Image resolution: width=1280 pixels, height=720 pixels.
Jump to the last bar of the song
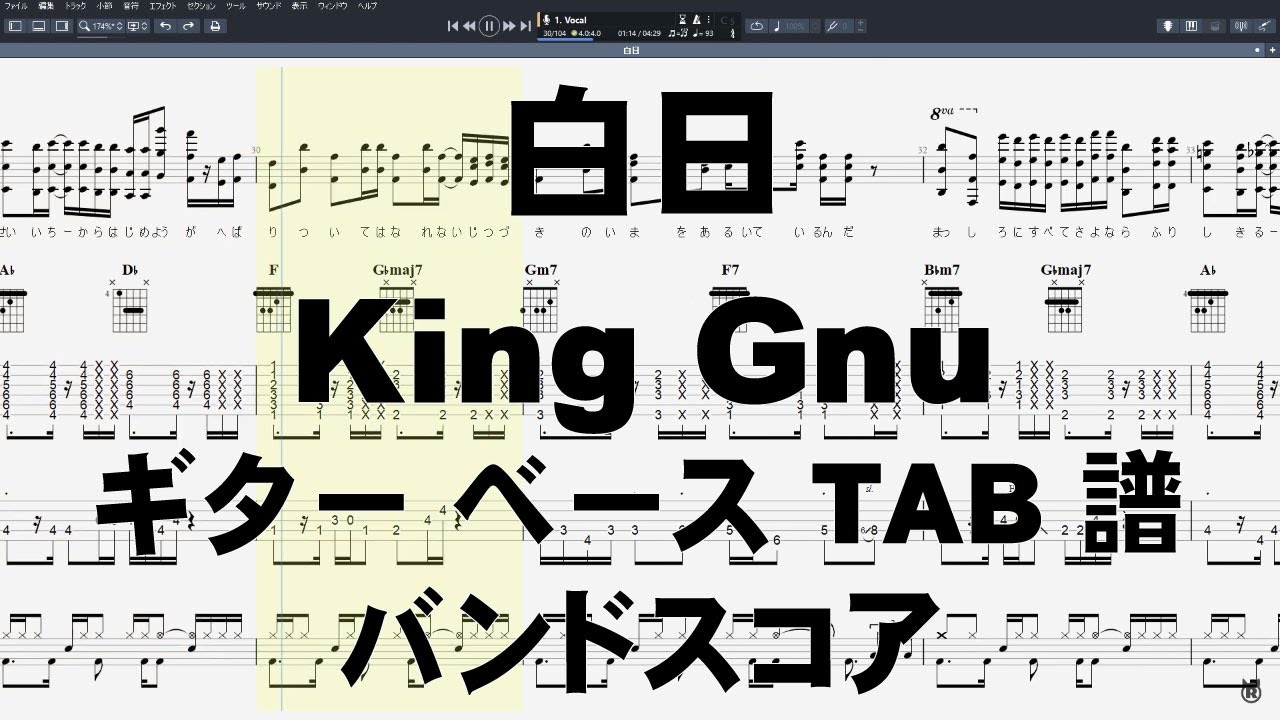pyautogui.click(x=526, y=26)
